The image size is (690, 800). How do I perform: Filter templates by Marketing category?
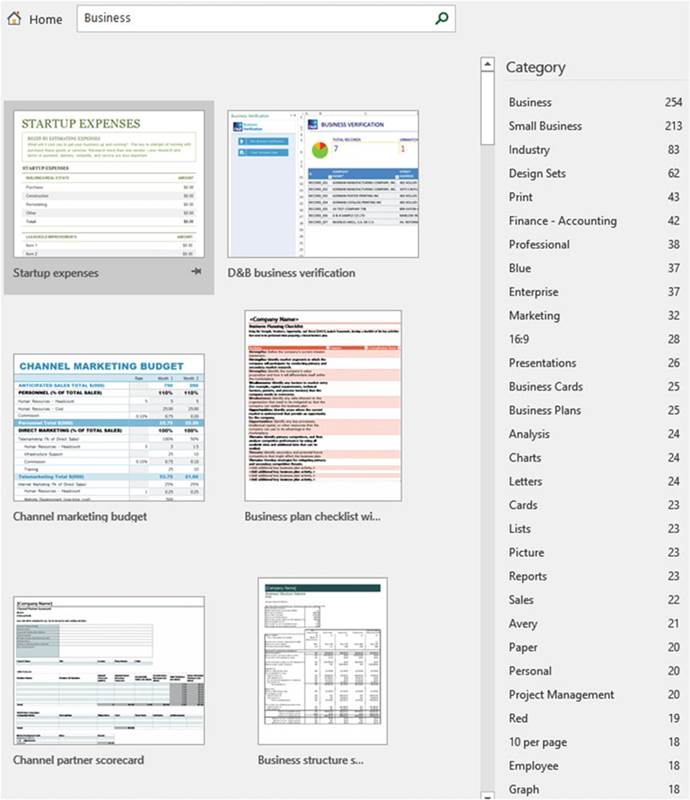(x=534, y=316)
